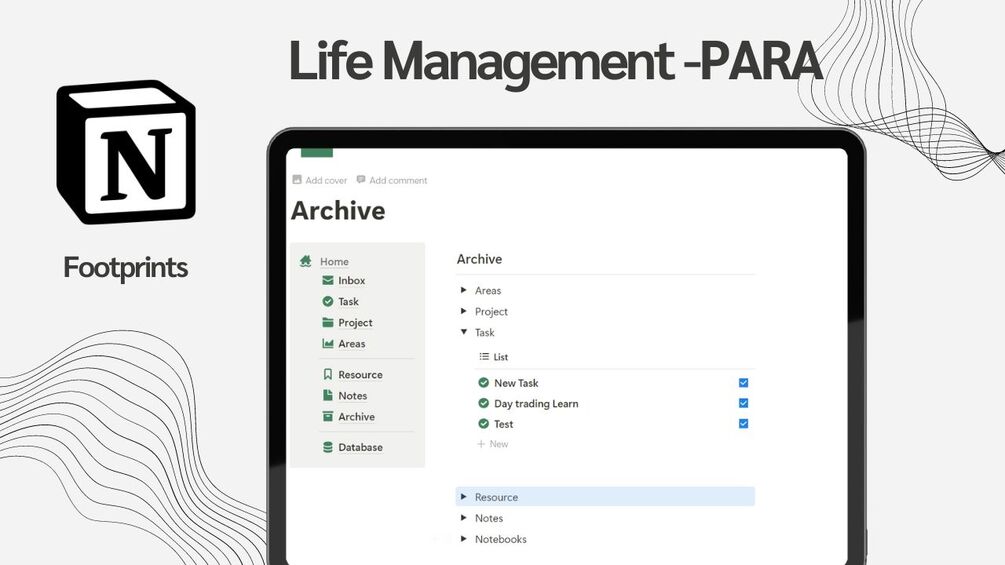Viewport: 1005px width, 565px height.
Task: Open Resource page in sidebar
Action: pos(360,375)
